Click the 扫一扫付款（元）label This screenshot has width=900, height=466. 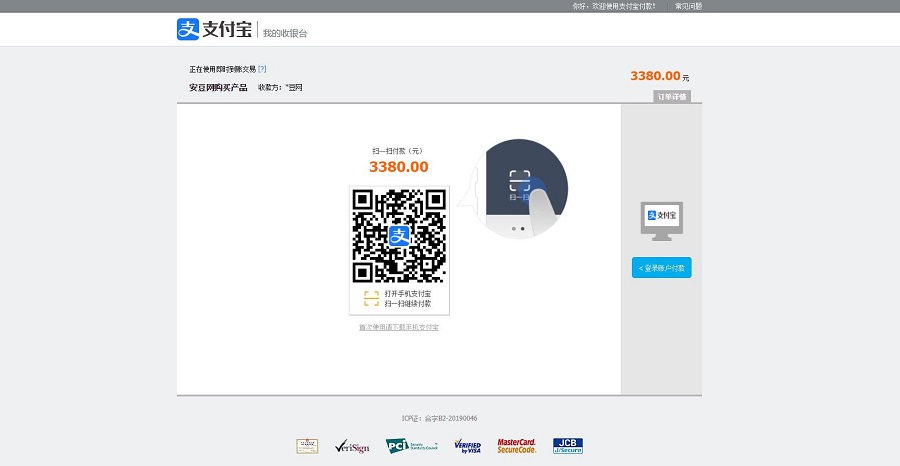tap(398, 151)
